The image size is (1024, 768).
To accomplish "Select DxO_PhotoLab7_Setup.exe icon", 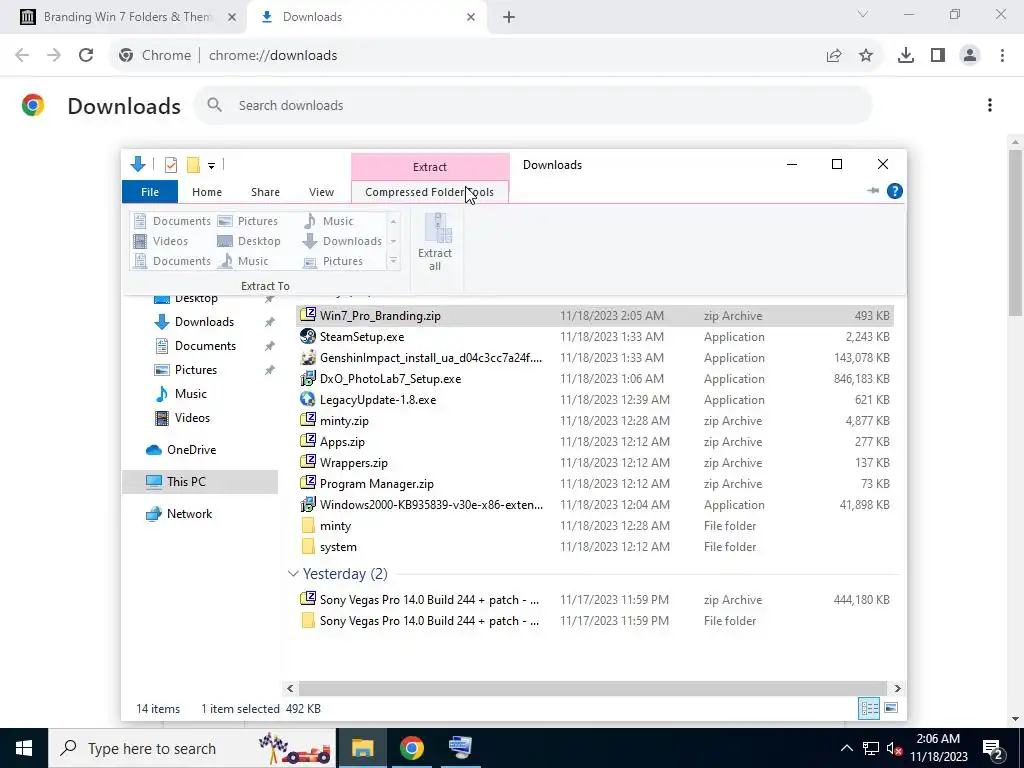I will coord(308,378).
